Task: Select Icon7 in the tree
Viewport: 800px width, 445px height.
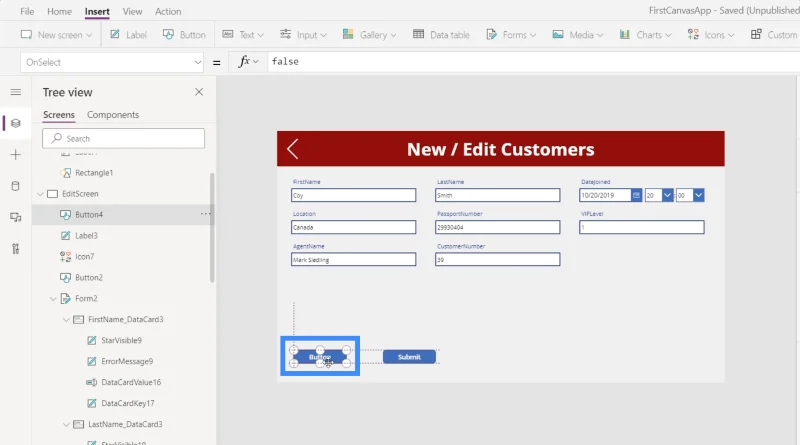Action: pyautogui.click(x=84, y=257)
